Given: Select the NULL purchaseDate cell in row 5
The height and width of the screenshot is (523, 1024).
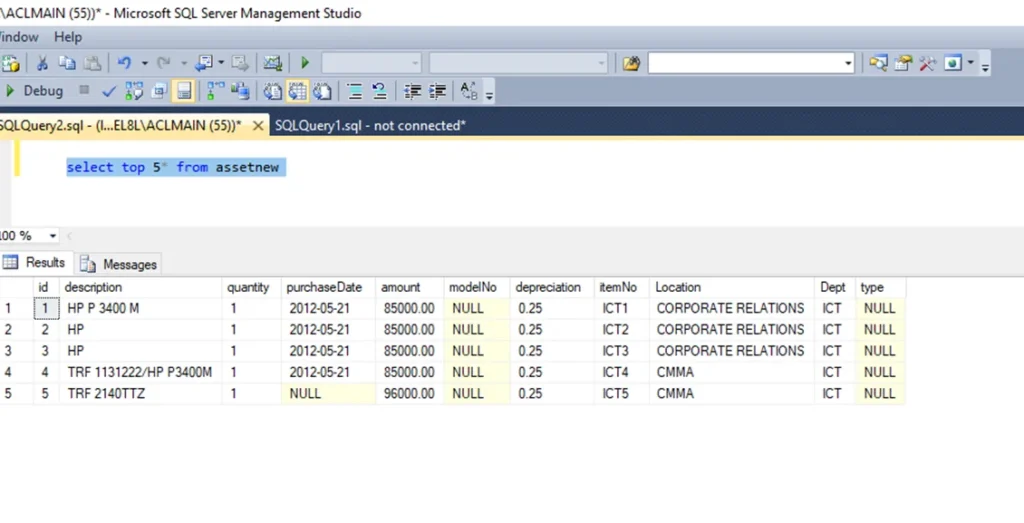Looking at the screenshot, I should click(x=328, y=394).
